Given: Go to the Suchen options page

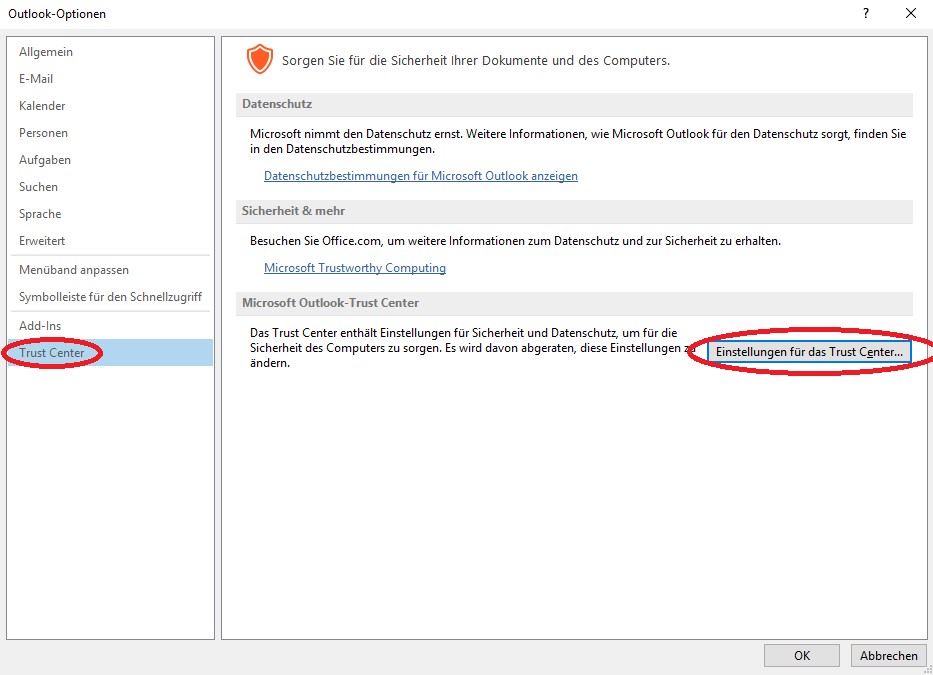Looking at the screenshot, I should pos(38,187).
